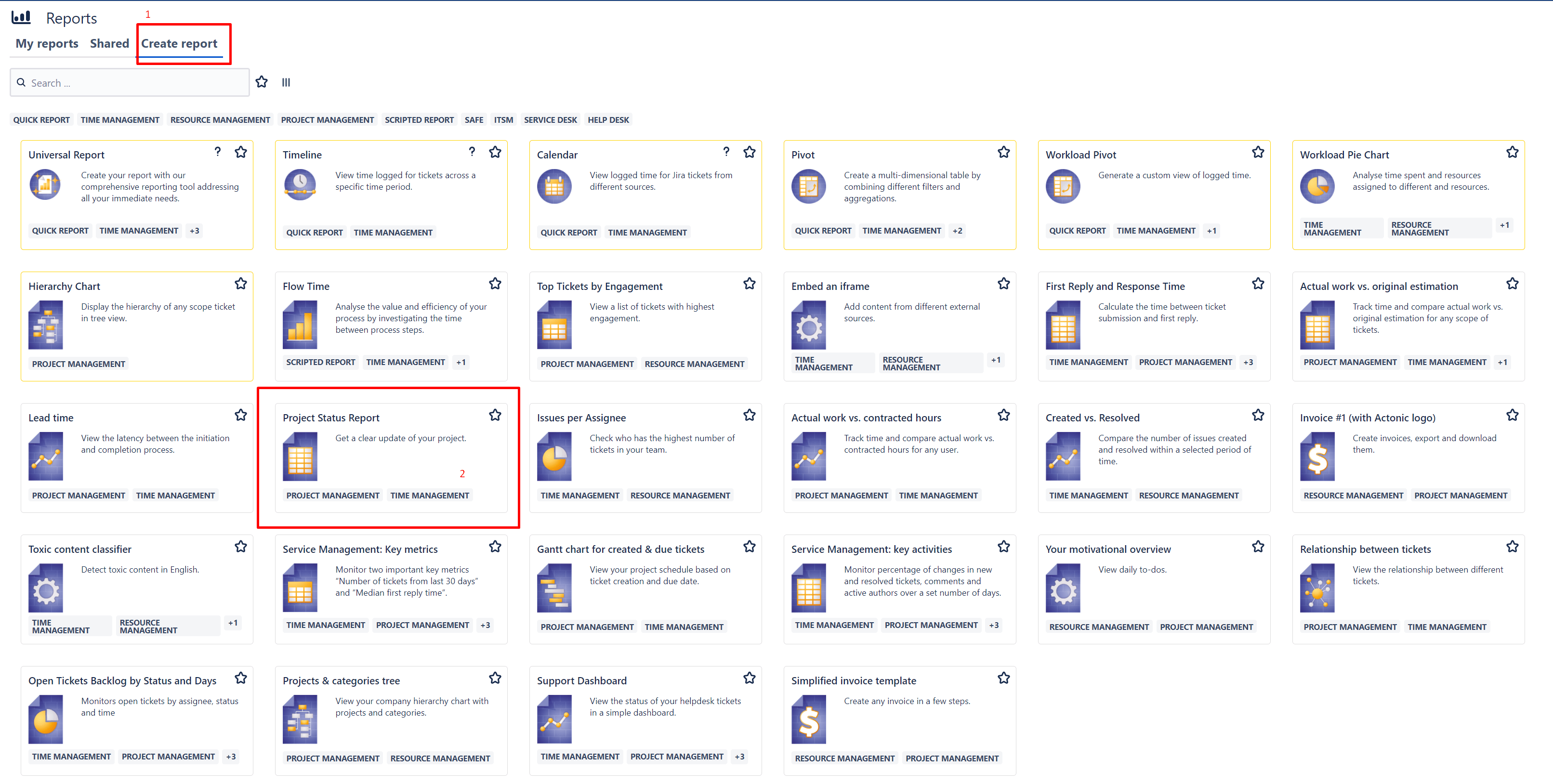Filter by top RESOURCE MANAGEMENT category

(x=220, y=120)
